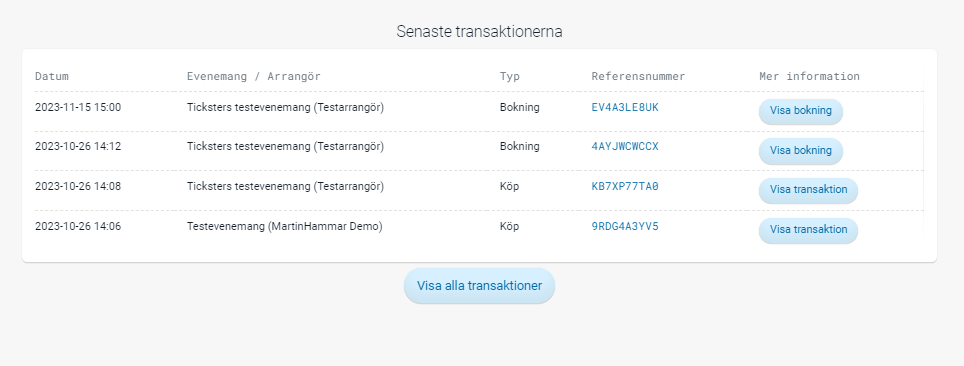Follow the KB7XP77TA0 reference link
The height and width of the screenshot is (366, 964).
[625, 186]
